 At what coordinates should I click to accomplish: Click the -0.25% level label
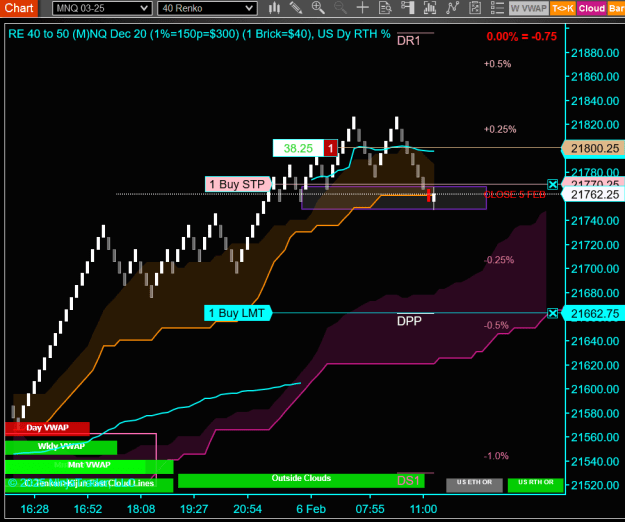(x=499, y=260)
